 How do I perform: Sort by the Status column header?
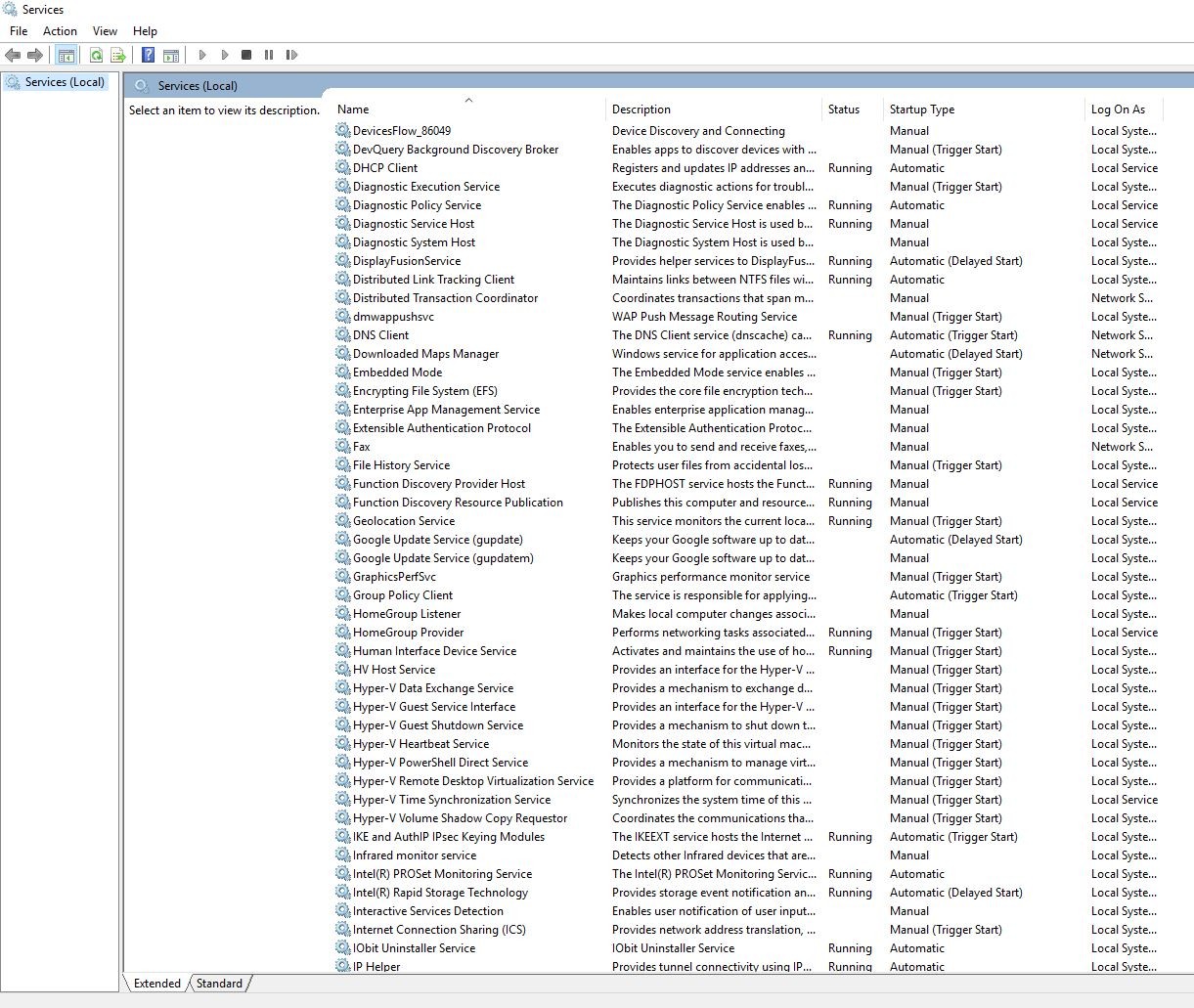[x=852, y=110]
